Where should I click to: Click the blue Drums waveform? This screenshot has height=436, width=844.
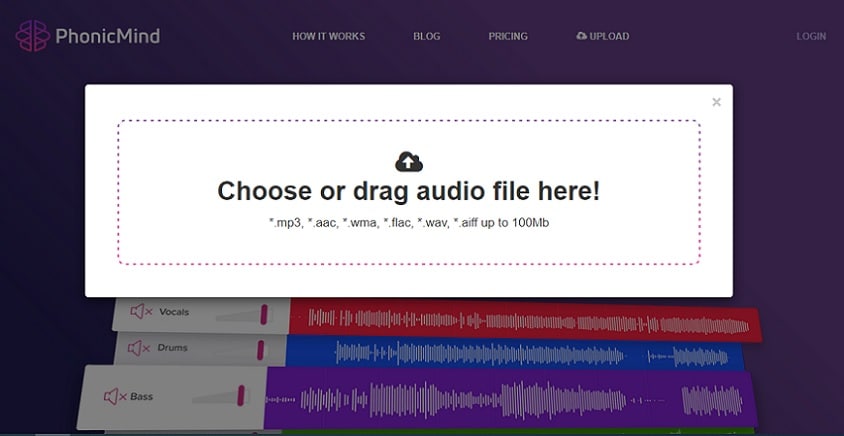pos(515,354)
